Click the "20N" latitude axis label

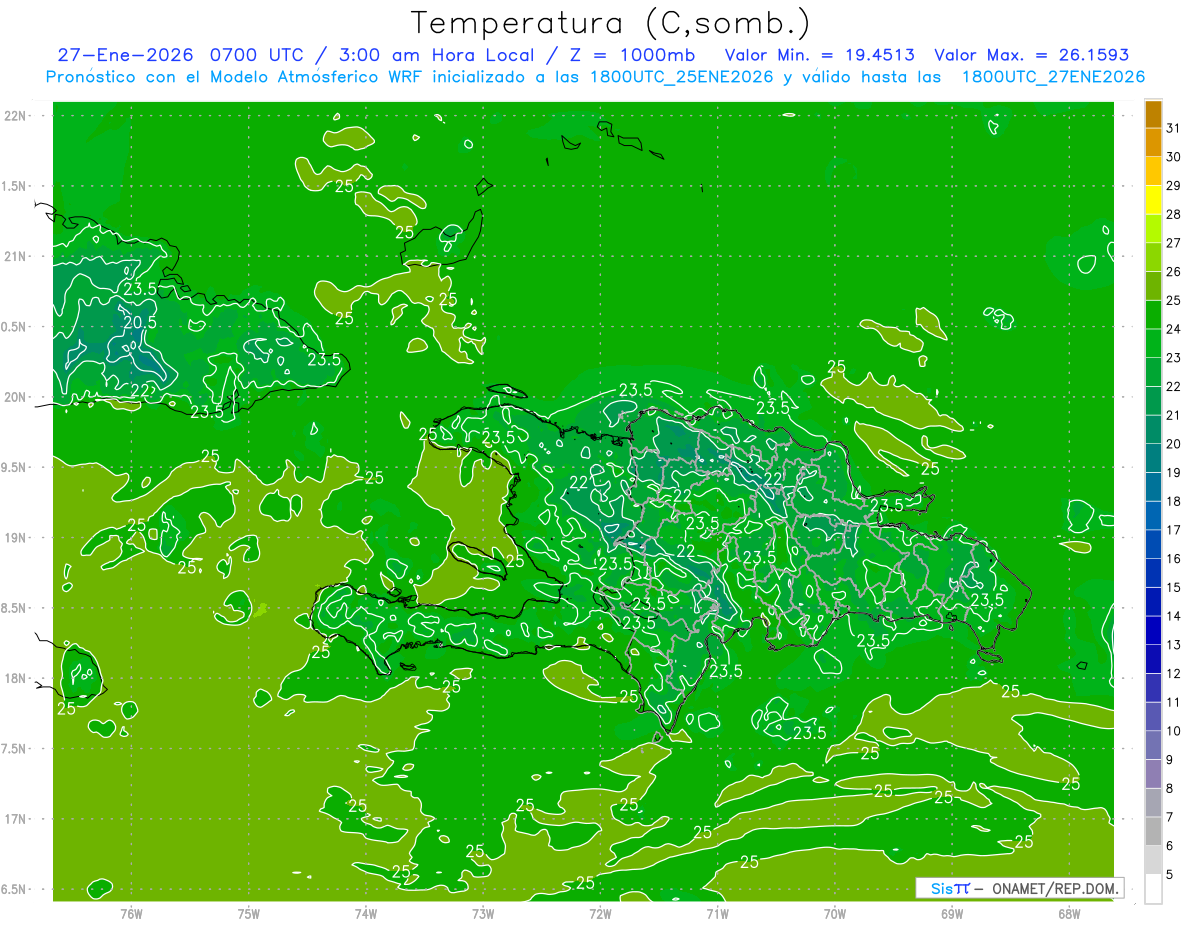(15, 397)
